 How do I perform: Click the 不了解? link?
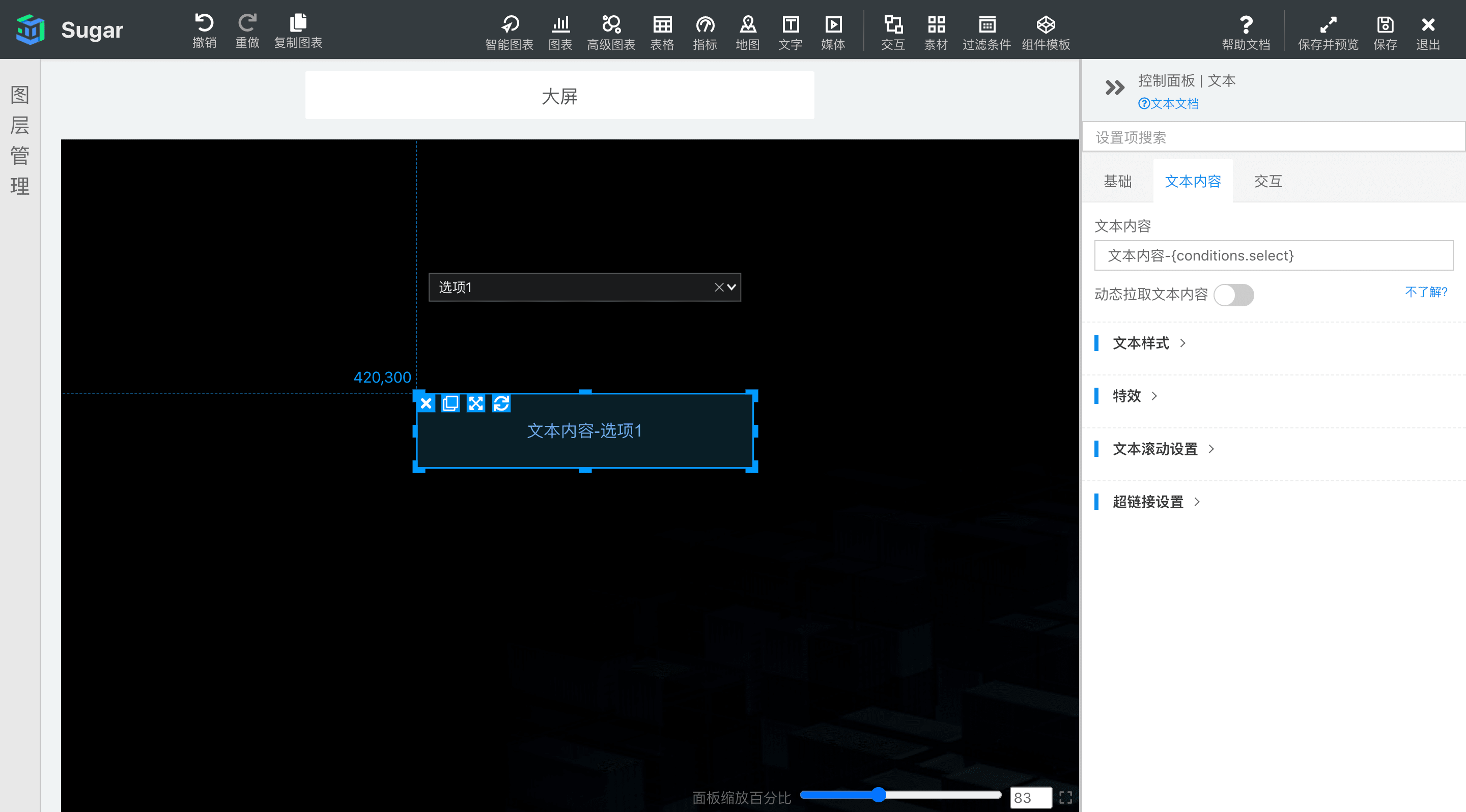1426,292
